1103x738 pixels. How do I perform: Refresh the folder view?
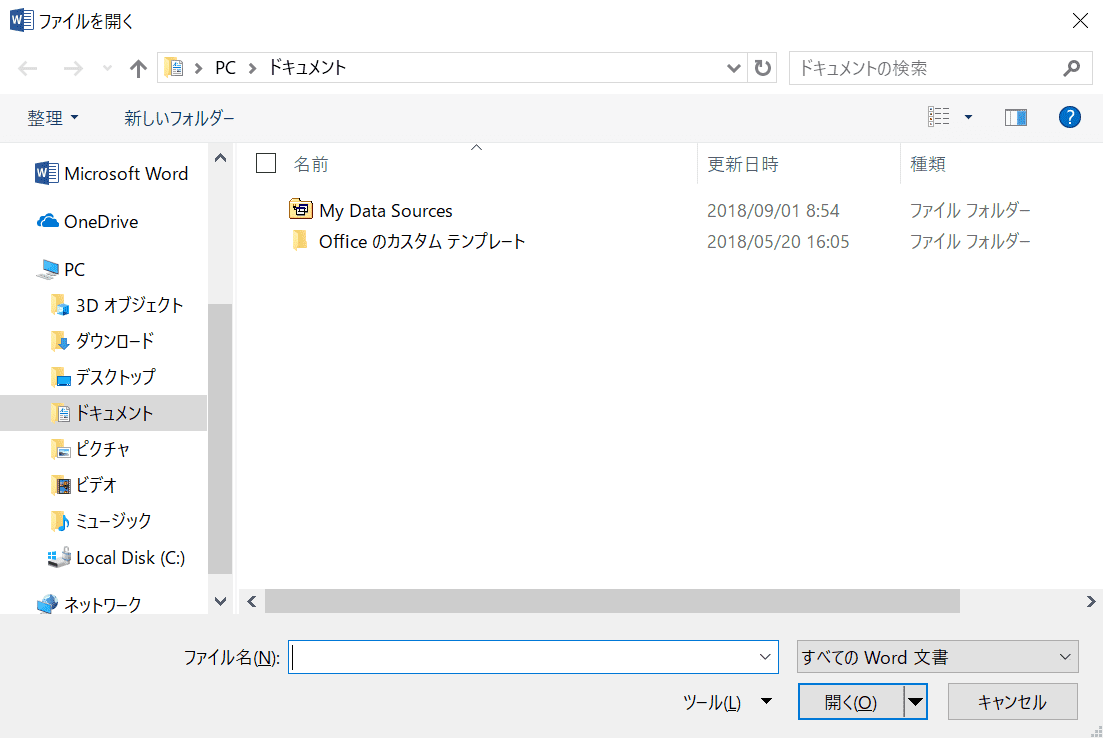[762, 68]
